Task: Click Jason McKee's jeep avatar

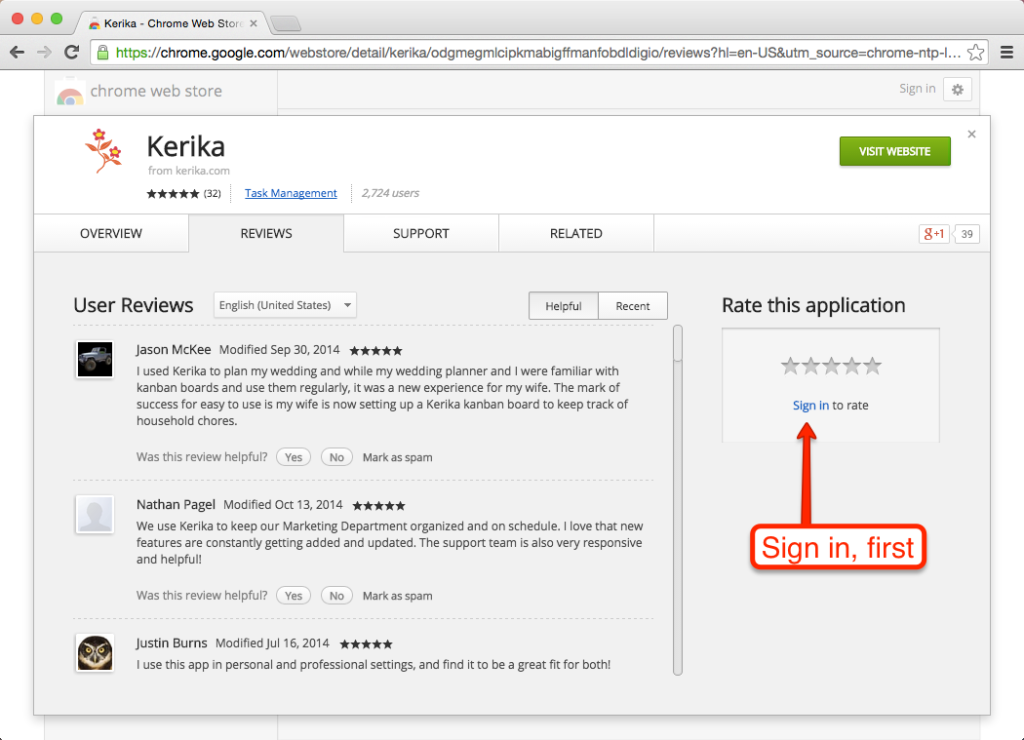Action: coord(95,359)
